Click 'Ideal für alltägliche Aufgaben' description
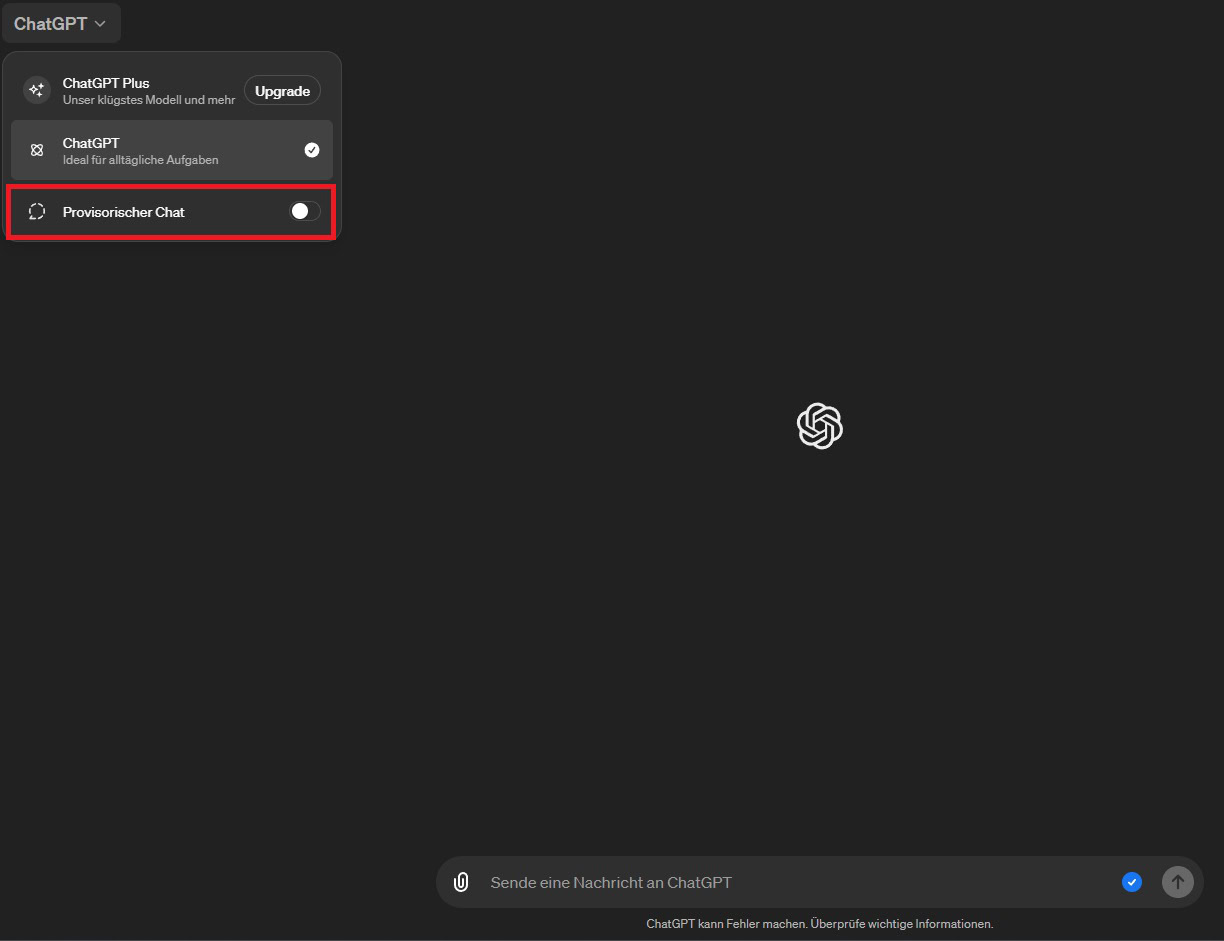Viewport: 1224px width, 941px height. tap(140, 160)
